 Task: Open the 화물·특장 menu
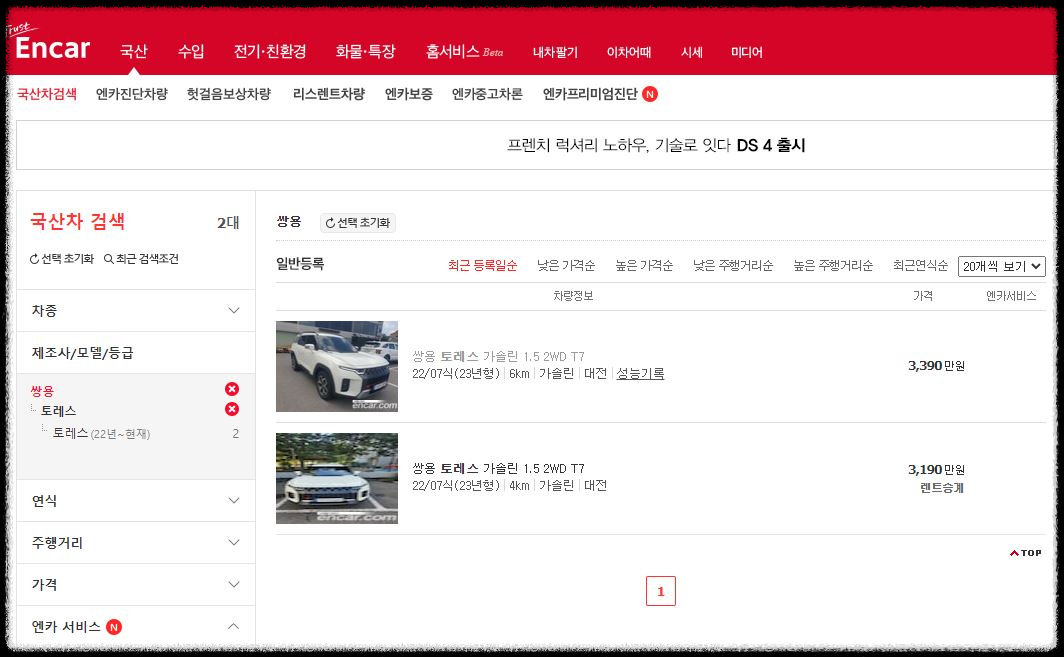pyautogui.click(x=365, y=52)
